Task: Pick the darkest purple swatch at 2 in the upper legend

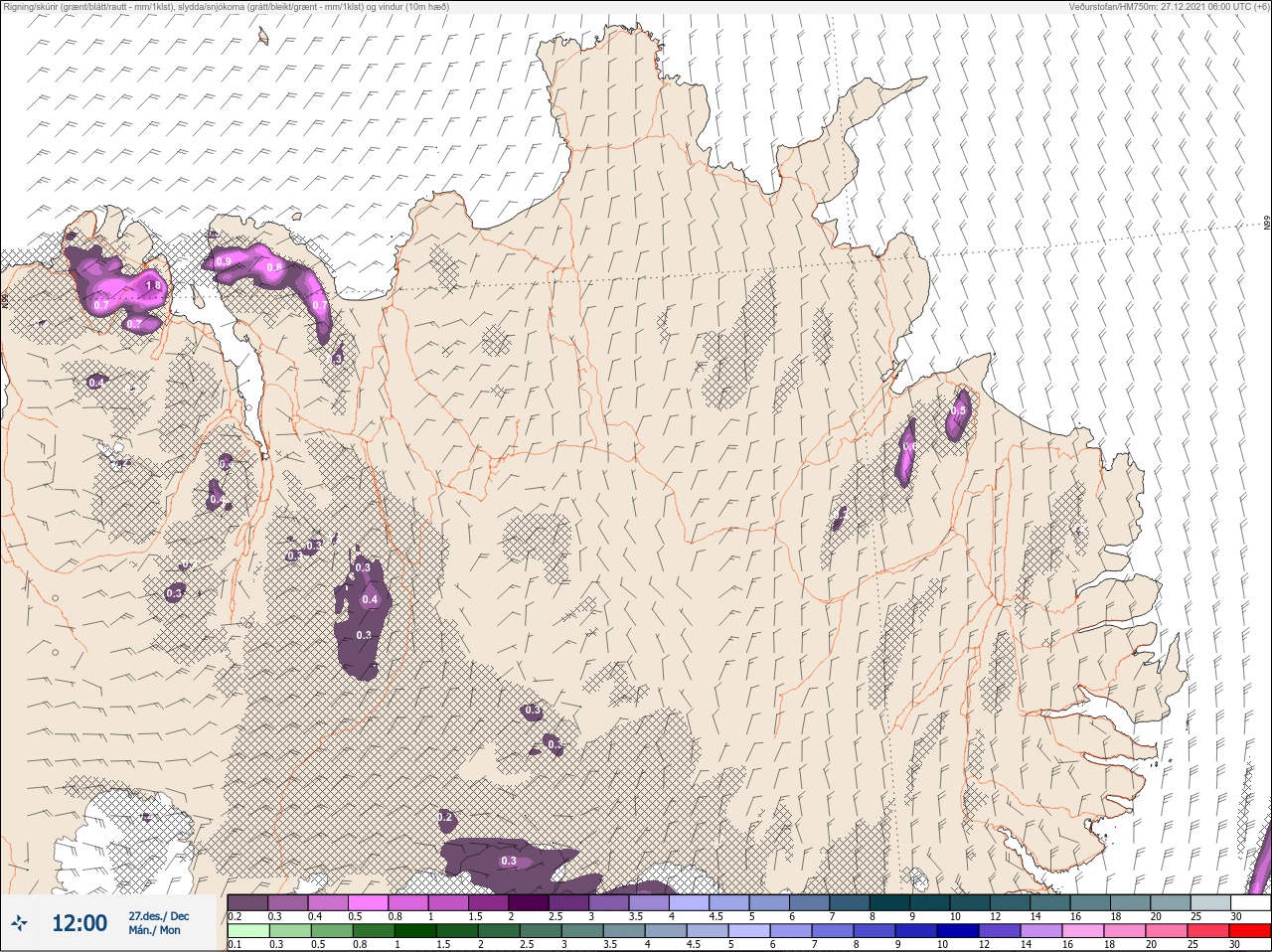Action: pos(529,903)
